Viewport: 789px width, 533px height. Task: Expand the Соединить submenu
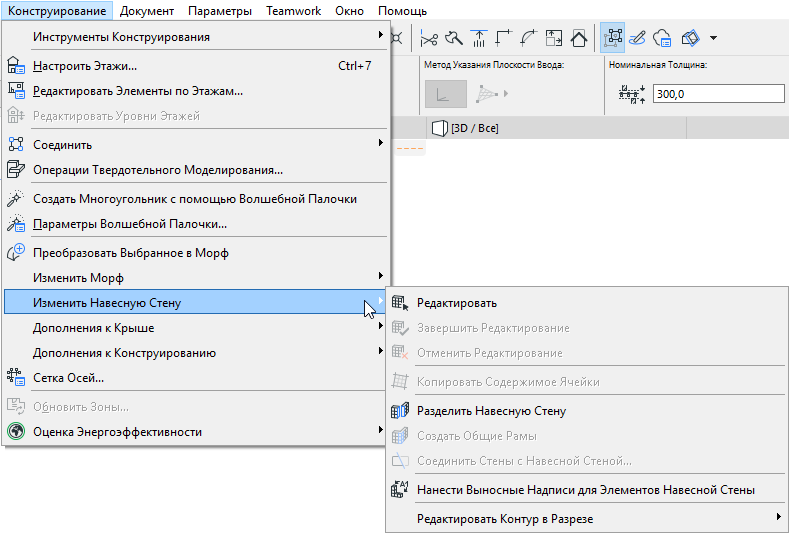pyautogui.click(x=195, y=145)
